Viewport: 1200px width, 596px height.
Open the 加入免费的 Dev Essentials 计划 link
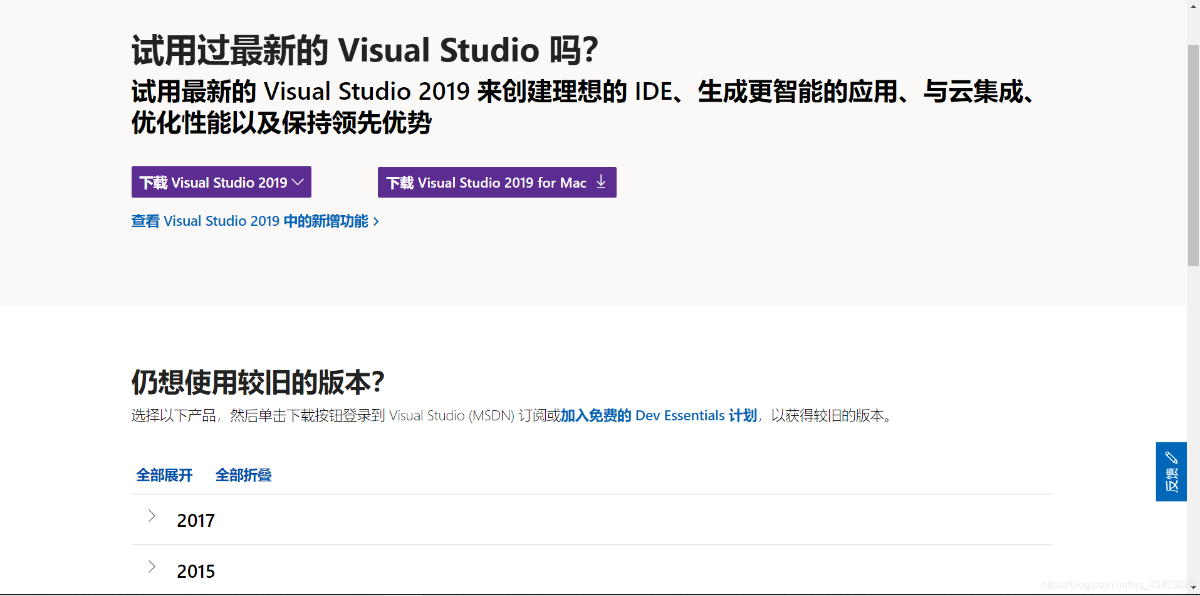658,416
